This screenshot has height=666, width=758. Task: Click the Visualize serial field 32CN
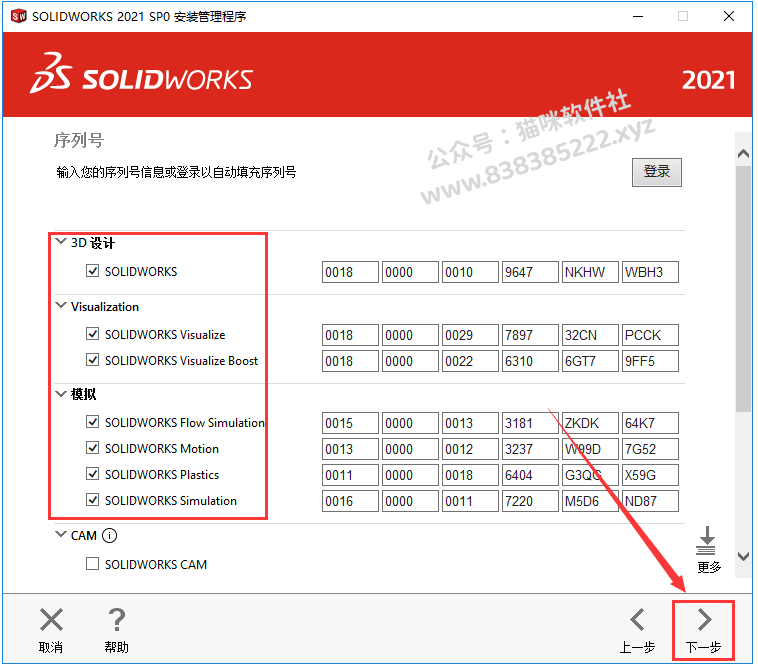[x=591, y=335]
